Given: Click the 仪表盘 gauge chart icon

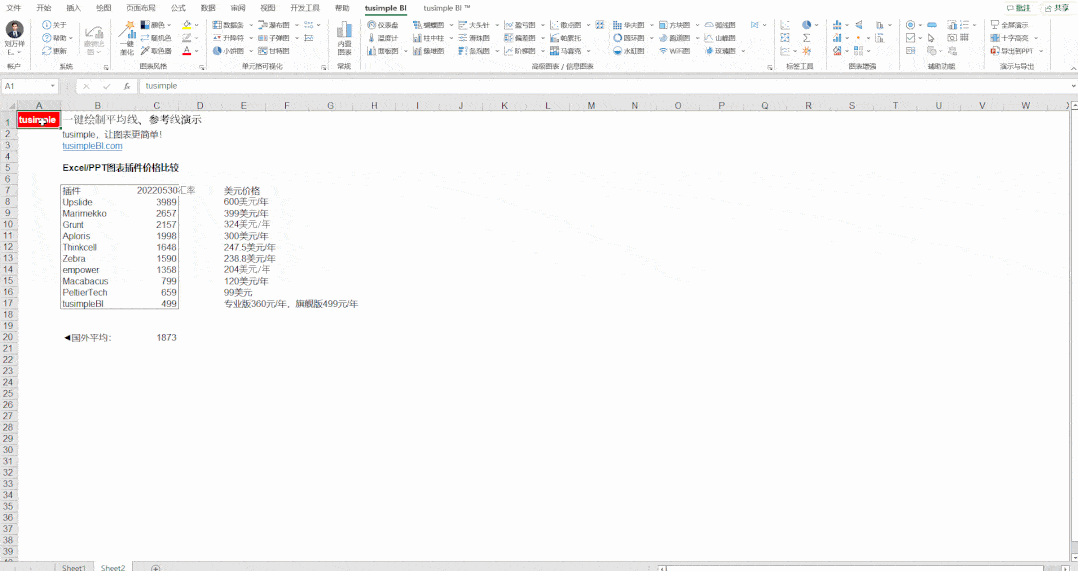Looking at the screenshot, I should (x=381, y=25).
